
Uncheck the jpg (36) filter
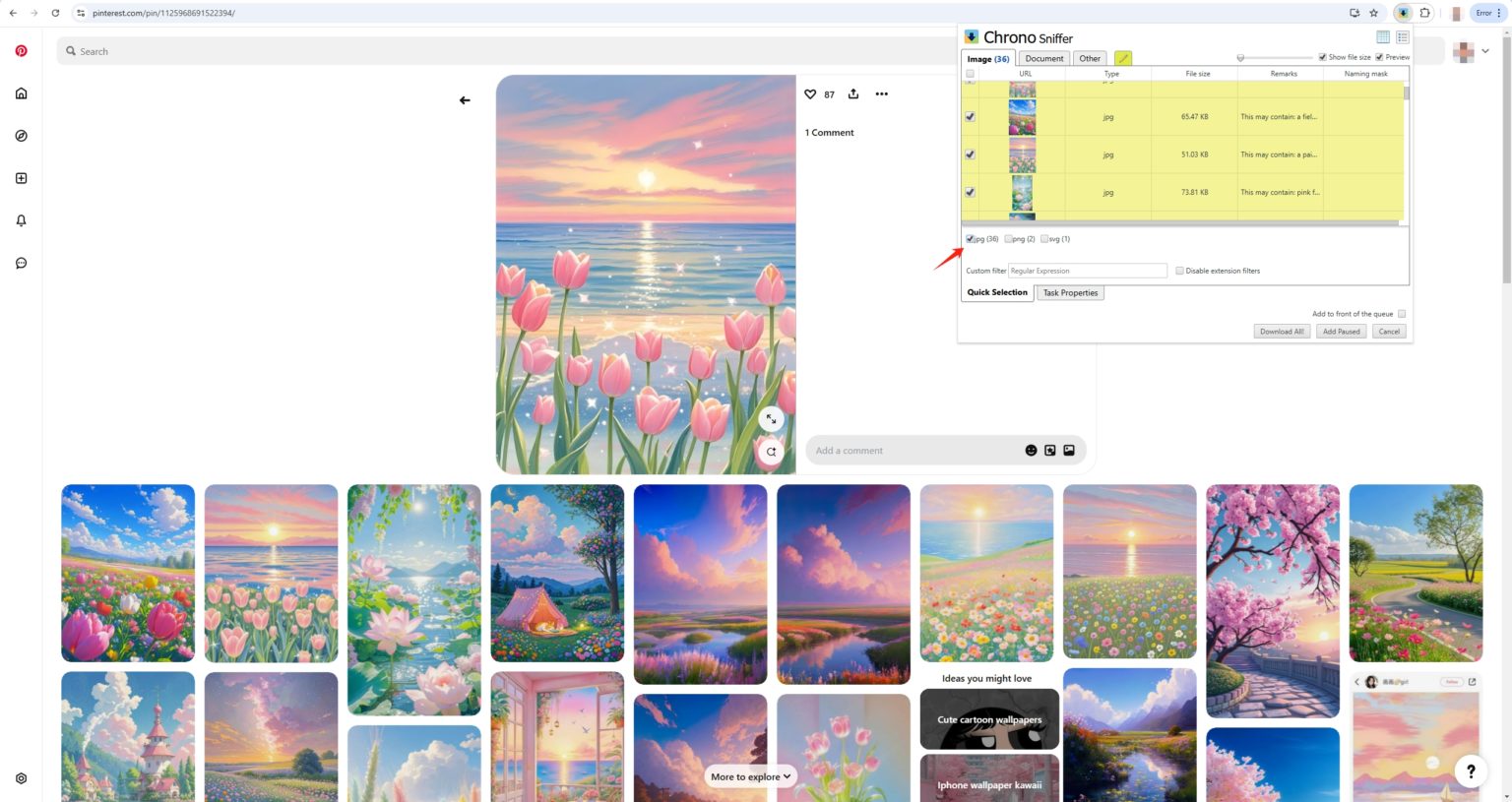[x=970, y=238]
